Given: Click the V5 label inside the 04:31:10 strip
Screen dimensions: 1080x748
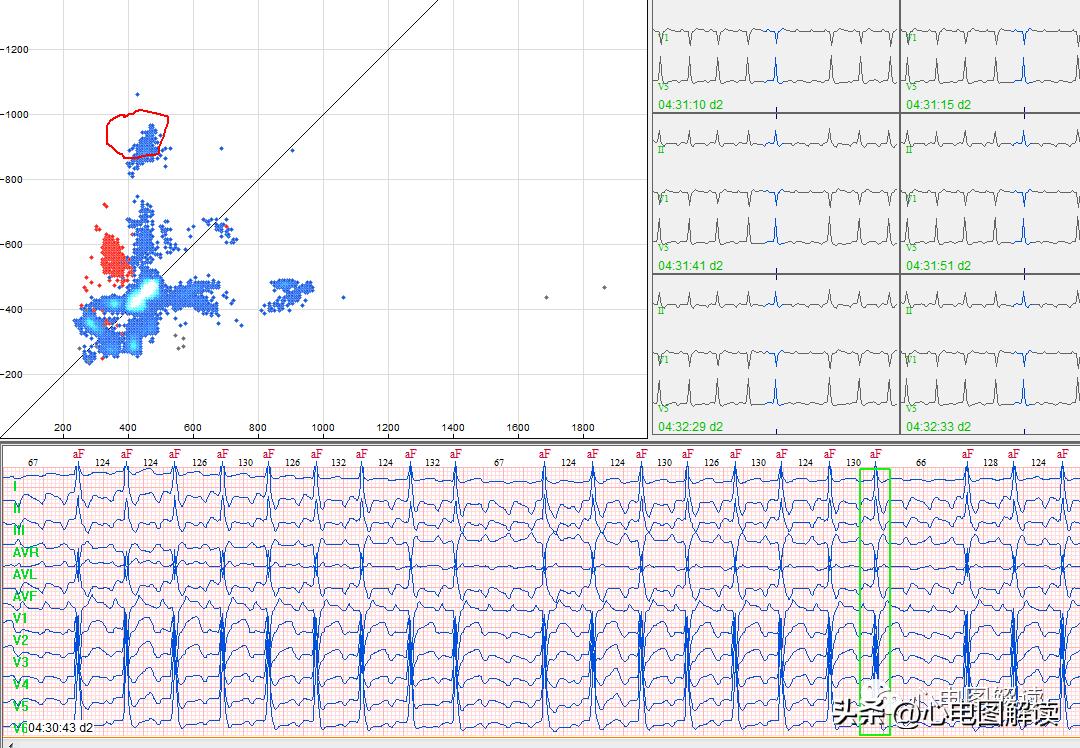Looking at the screenshot, I should (661, 86).
